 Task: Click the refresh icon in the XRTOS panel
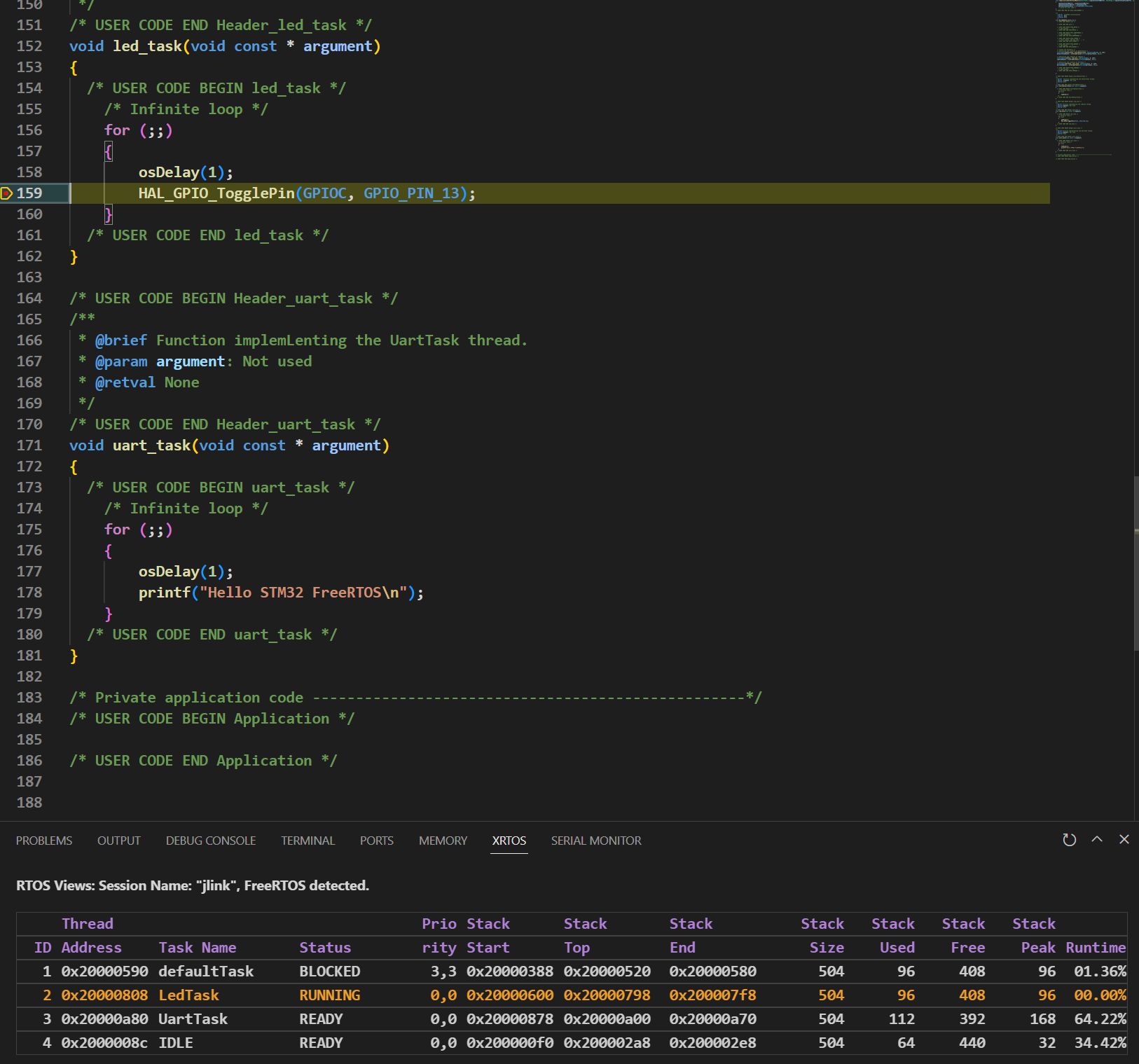(x=1069, y=840)
